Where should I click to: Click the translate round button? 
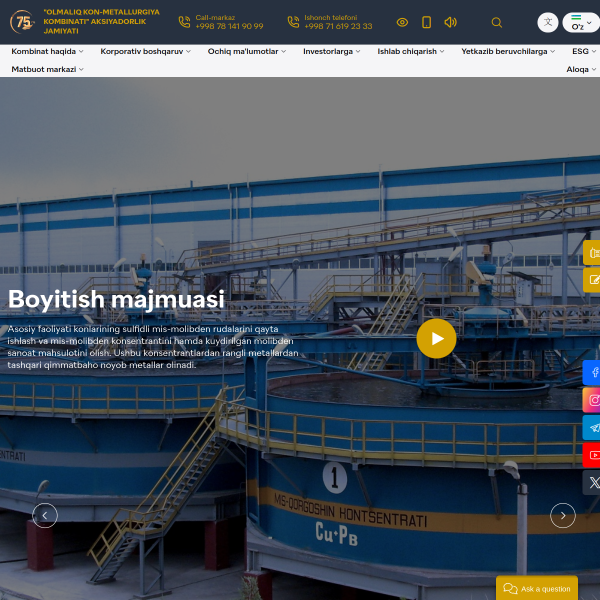coord(548,22)
